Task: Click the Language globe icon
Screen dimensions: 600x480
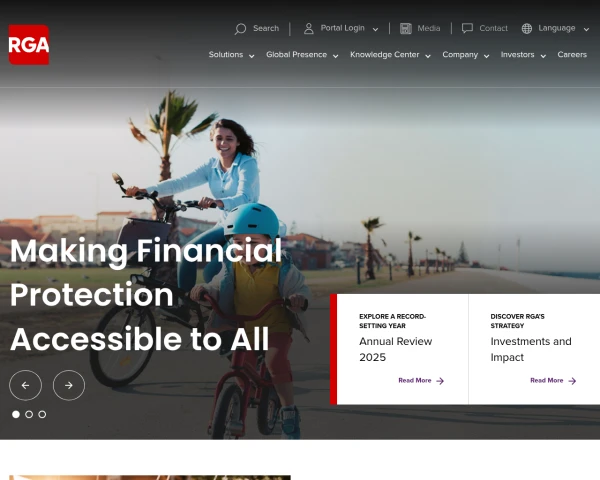Action: click(x=527, y=28)
